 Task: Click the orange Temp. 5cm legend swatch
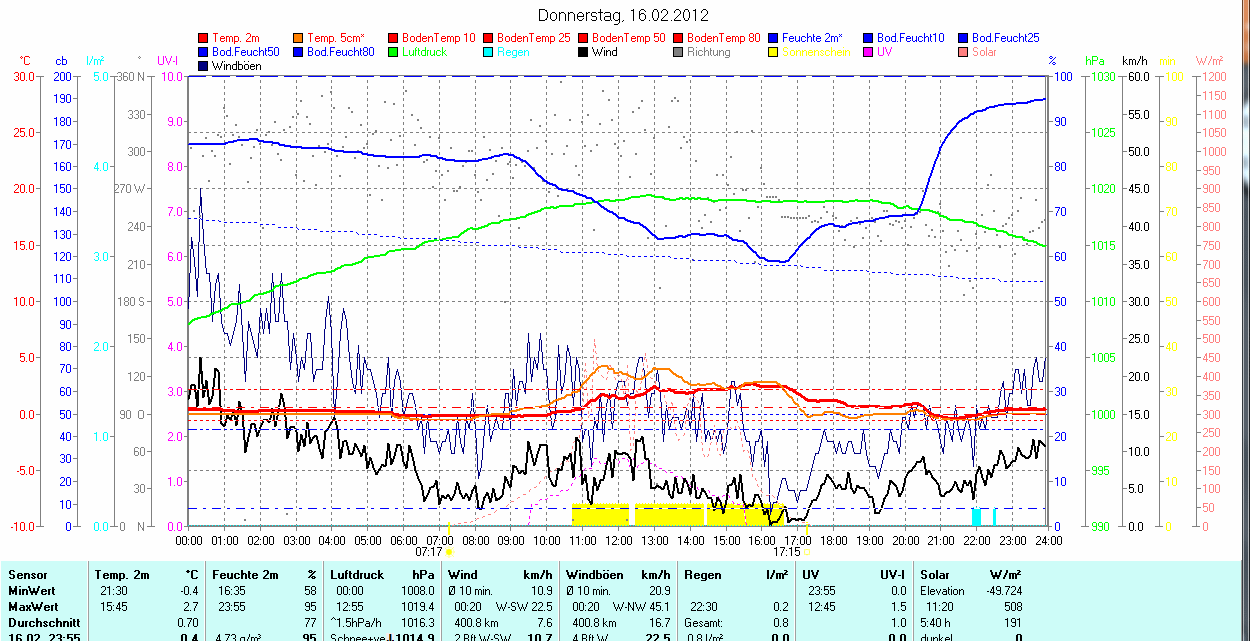(299, 38)
